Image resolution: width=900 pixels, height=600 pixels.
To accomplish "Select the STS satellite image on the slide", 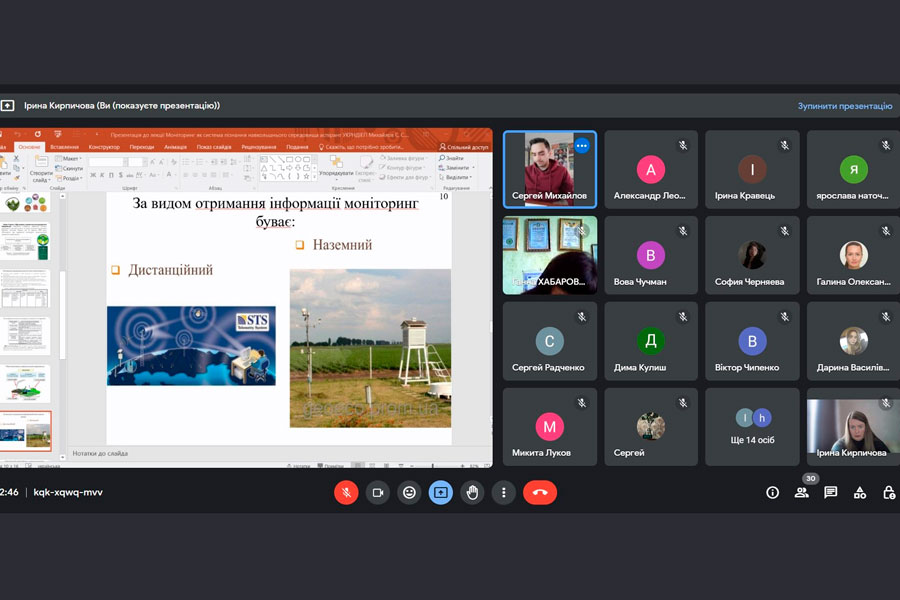I will [191, 346].
